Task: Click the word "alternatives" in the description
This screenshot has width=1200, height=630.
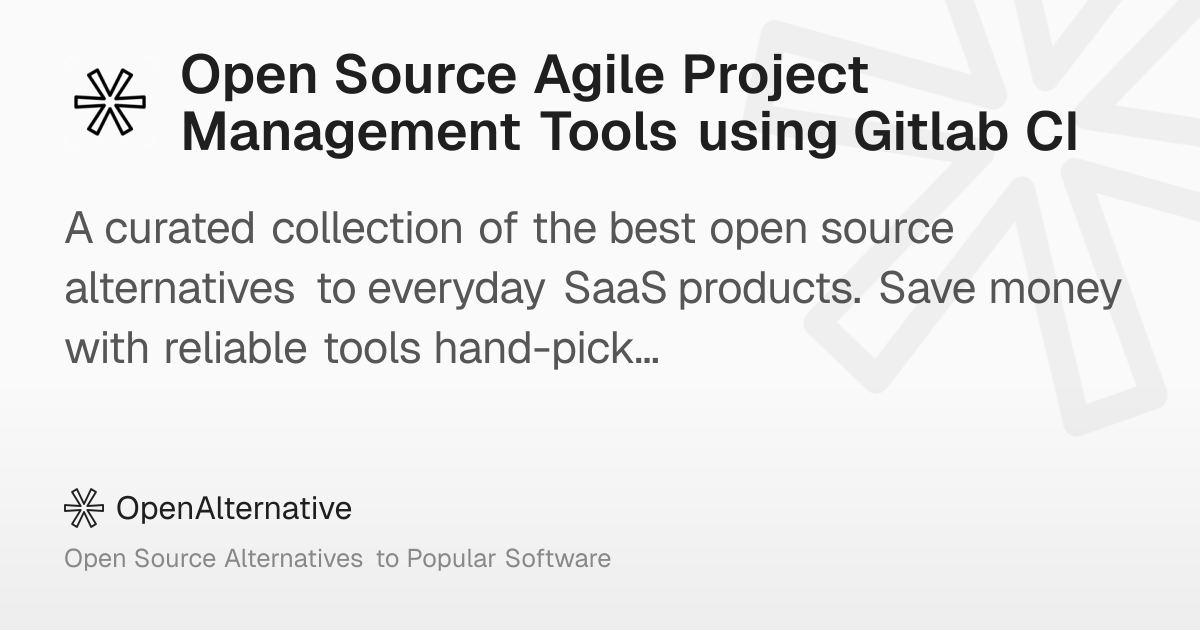Action: (179, 289)
